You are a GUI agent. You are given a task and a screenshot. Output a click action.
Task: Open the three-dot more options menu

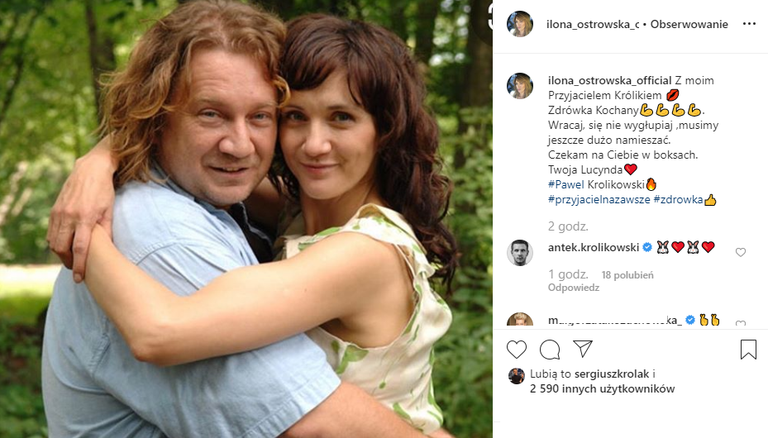(749, 24)
